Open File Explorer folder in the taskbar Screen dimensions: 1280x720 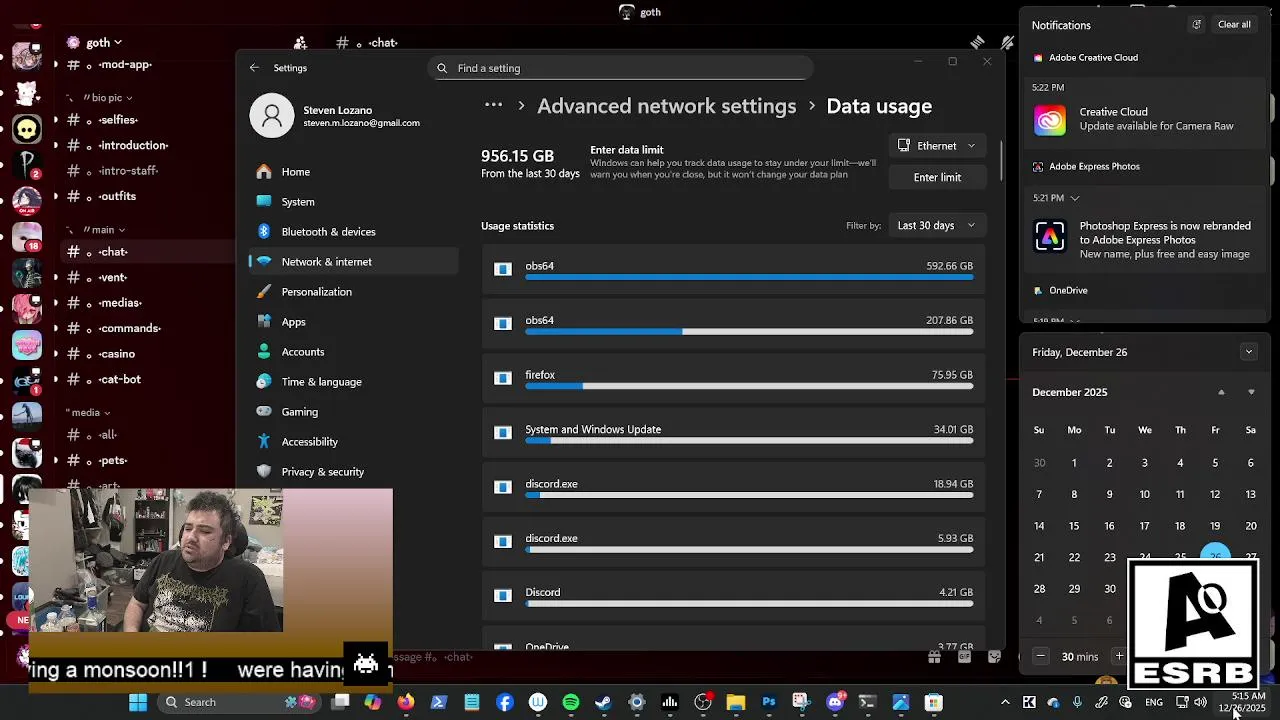pos(735,702)
